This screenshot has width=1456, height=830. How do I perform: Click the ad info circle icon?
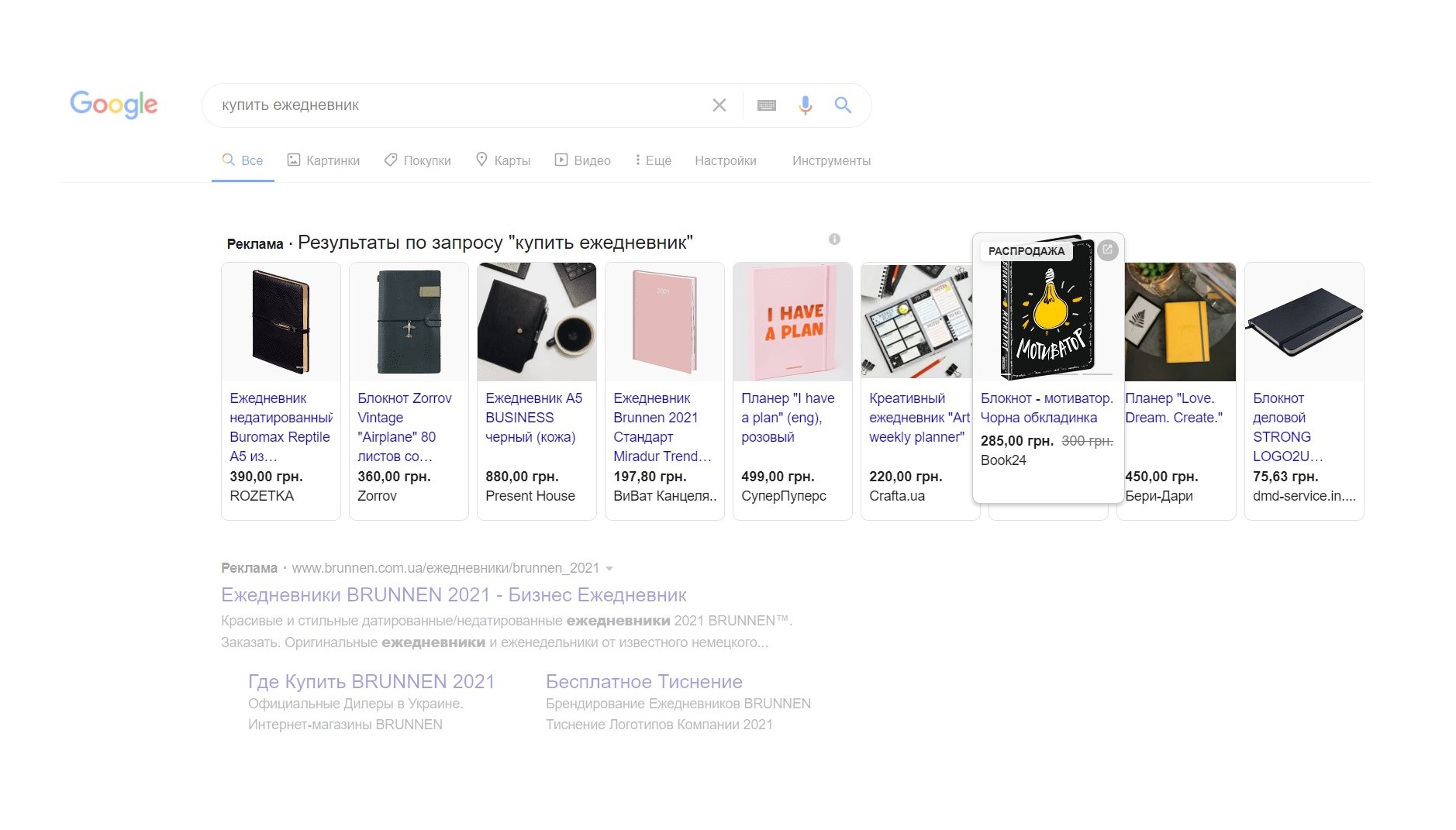(x=834, y=239)
